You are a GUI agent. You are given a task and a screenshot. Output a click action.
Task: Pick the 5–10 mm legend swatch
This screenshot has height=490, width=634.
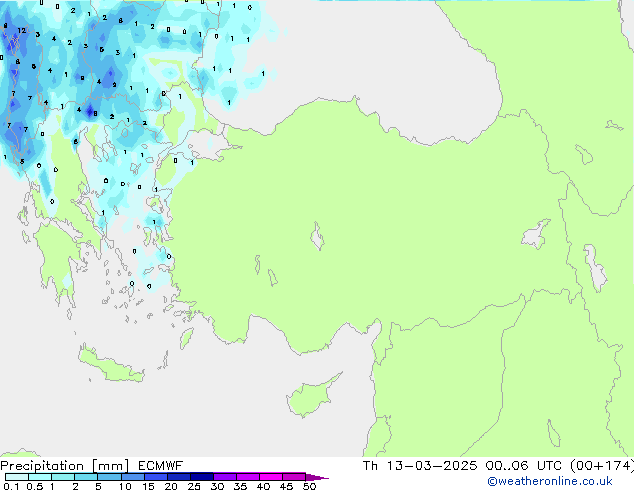(x=109, y=477)
